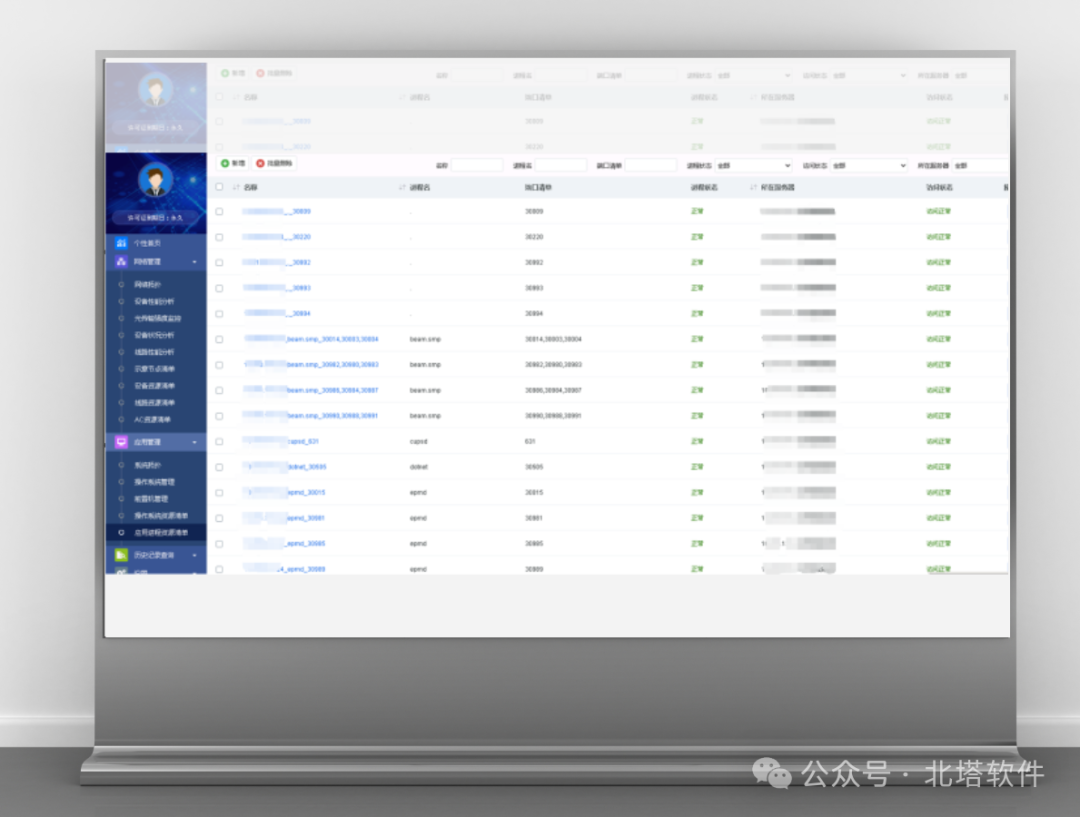Viewport: 1080px width, 817px height.
Task: Open the 所在服务器 filter dropdown
Action: click(x=981, y=165)
